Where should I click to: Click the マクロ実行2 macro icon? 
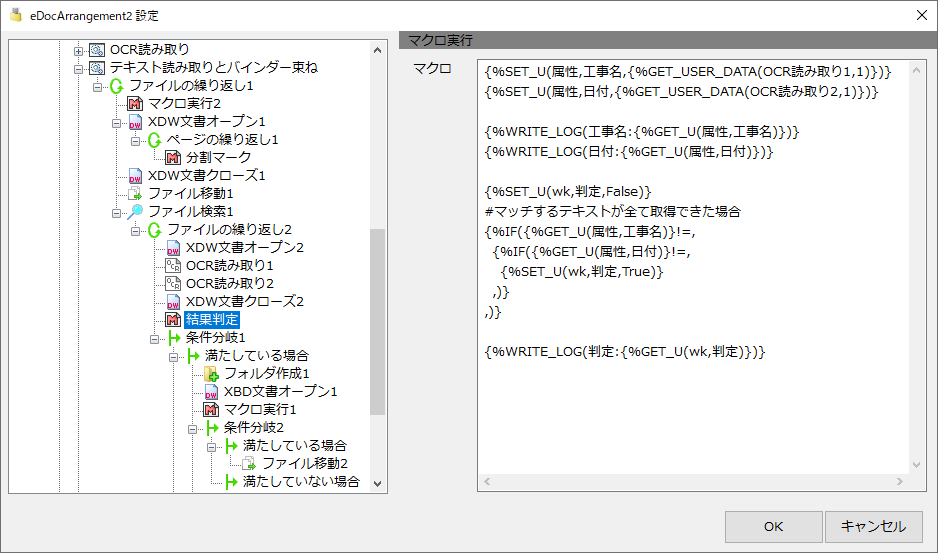(135, 104)
